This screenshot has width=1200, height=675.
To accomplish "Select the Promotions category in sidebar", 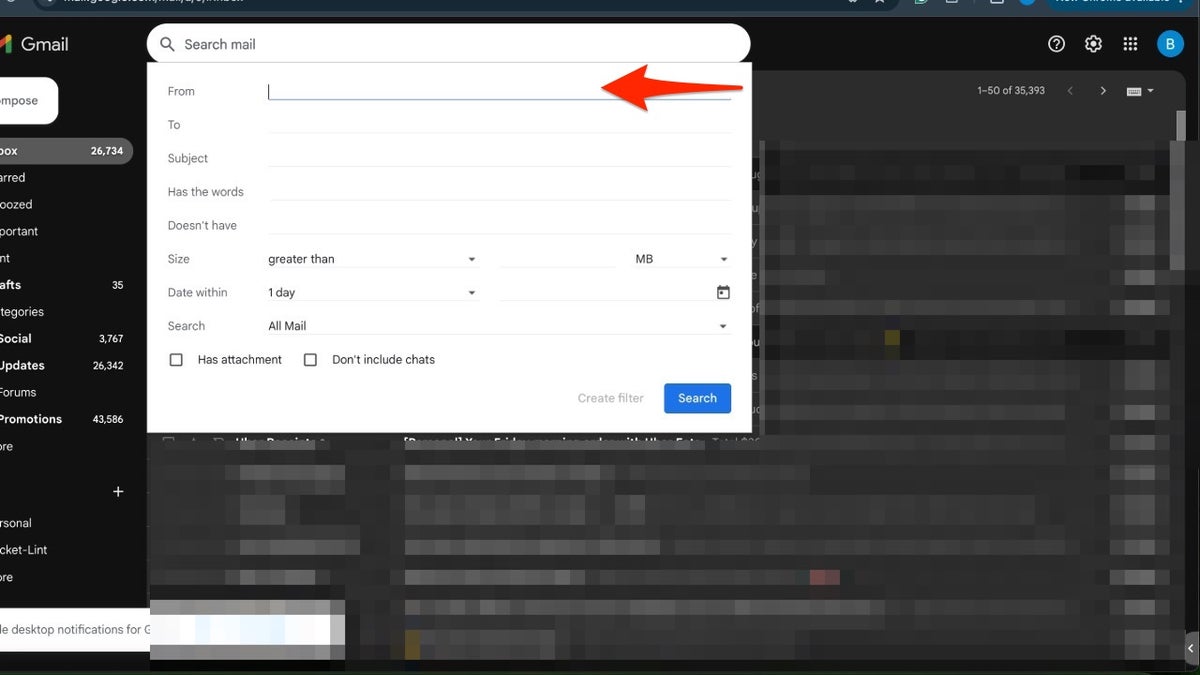I will coord(32,418).
